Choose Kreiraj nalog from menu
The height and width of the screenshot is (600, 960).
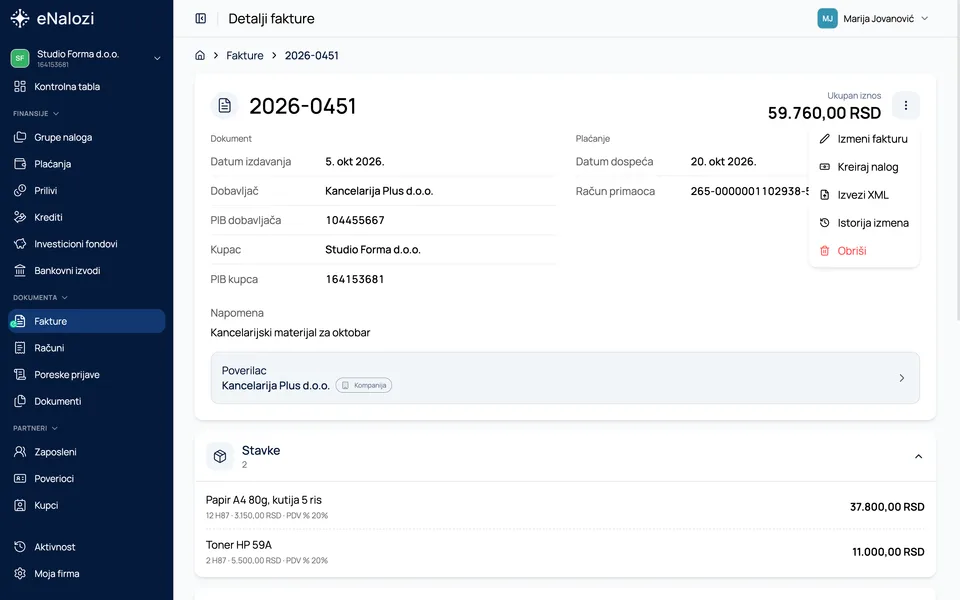pos(864,167)
